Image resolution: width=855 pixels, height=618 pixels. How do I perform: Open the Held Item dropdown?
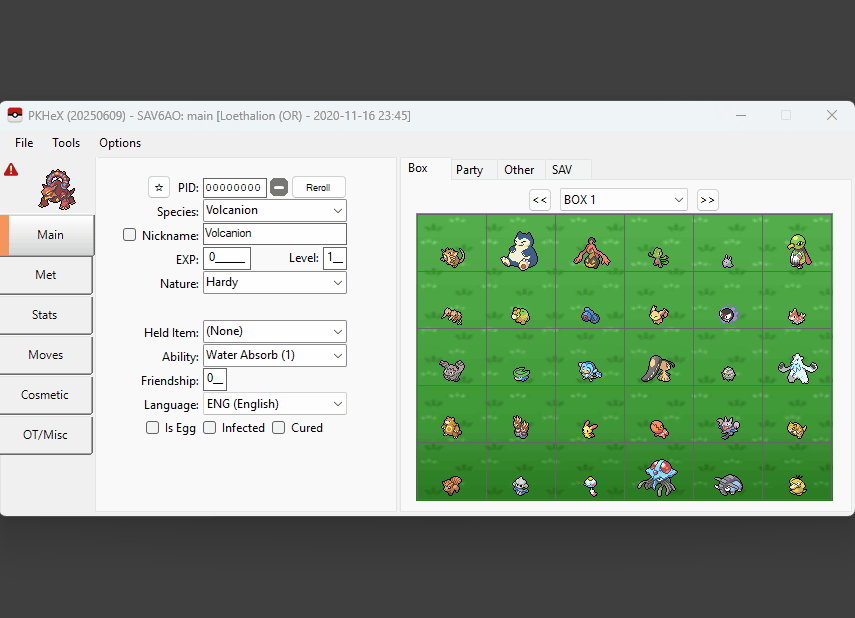pos(275,332)
